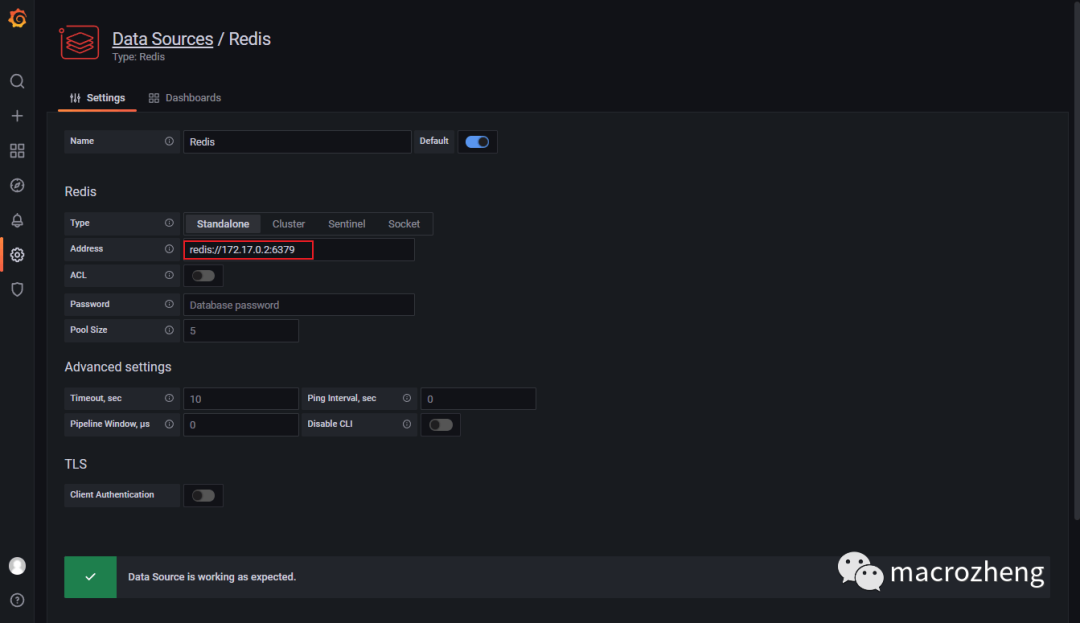The height and width of the screenshot is (623, 1080).
Task: Enable the Disable CLI switch
Action: click(x=441, y=425)
